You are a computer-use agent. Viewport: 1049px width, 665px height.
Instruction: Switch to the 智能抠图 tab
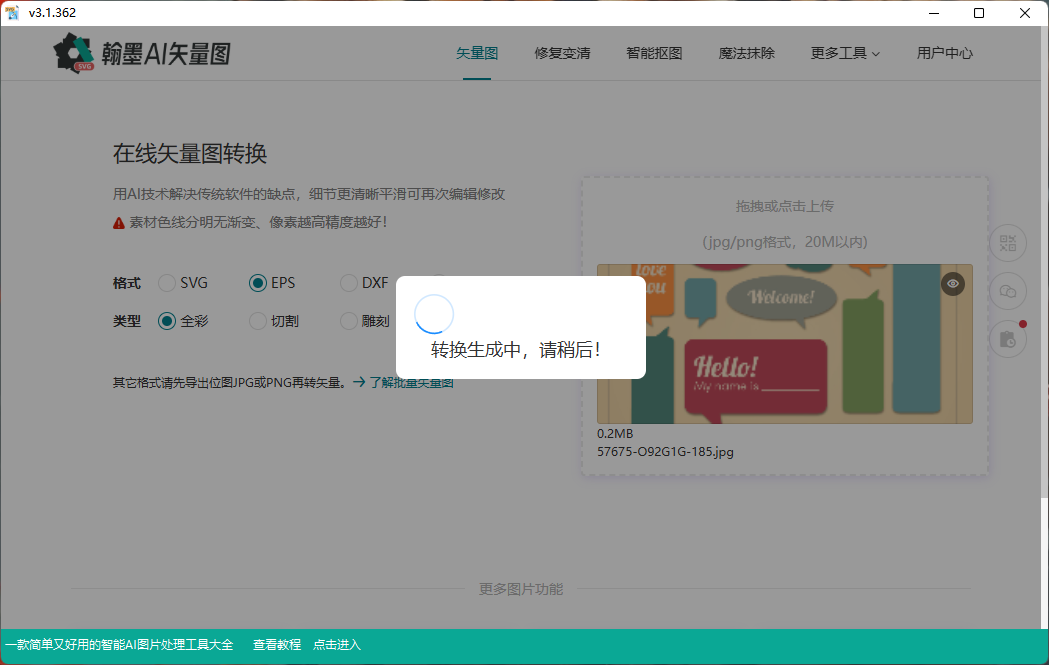(654, 53)
